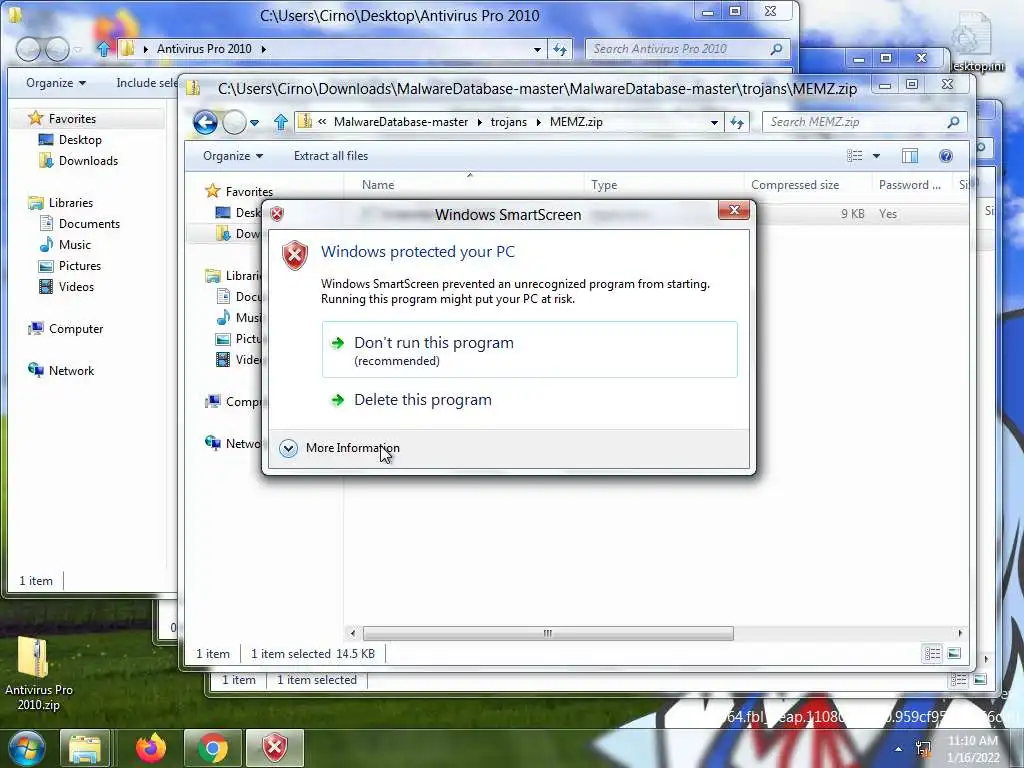Refresh the Antivirus Pro 2010 window
Image resolution: width=1024 pixels, height=768 pixels.
pos(560,49)
